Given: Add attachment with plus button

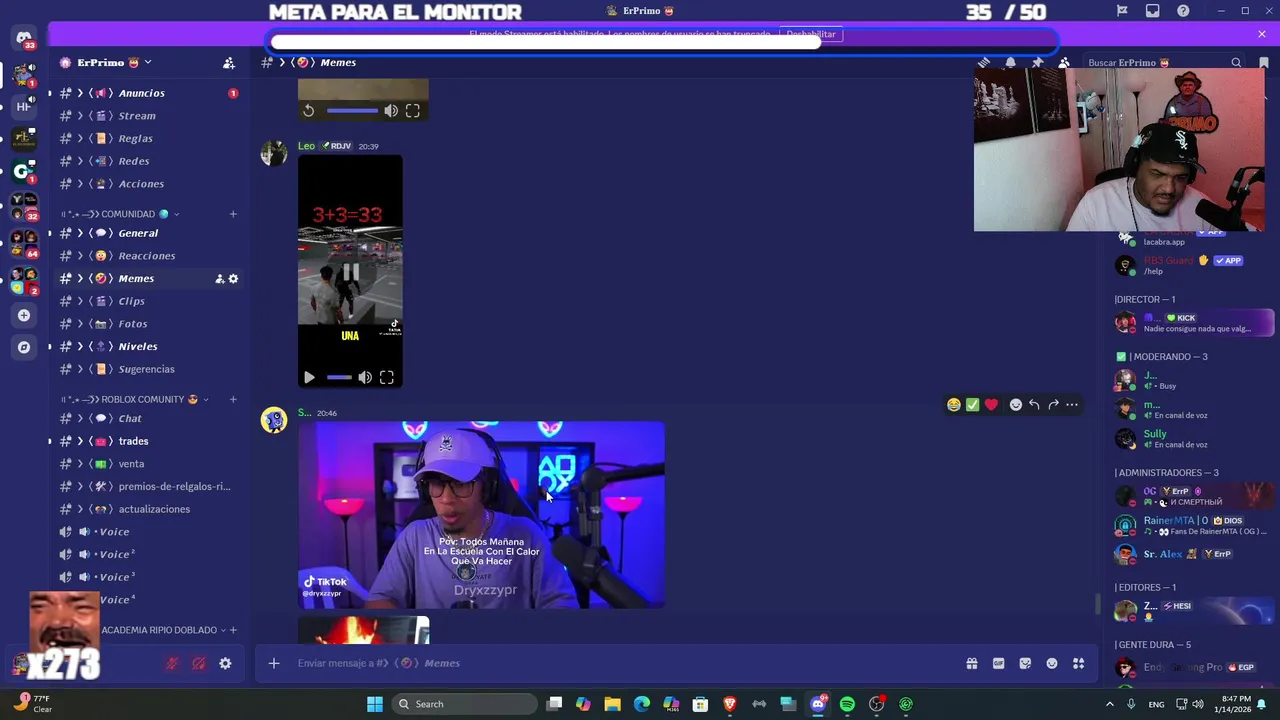Looking at the screenshot, I should pos(273,663).
